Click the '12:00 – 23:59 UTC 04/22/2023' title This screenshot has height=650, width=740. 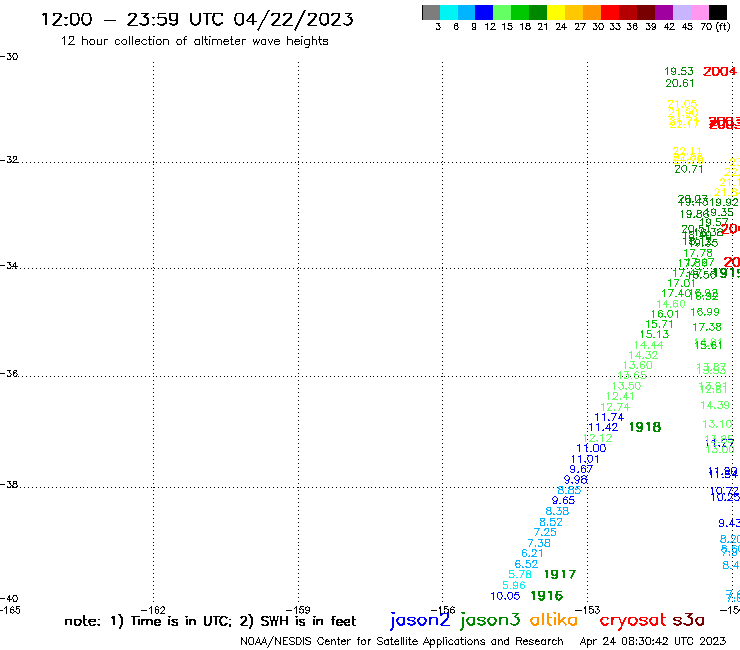[x=197, y=19]
